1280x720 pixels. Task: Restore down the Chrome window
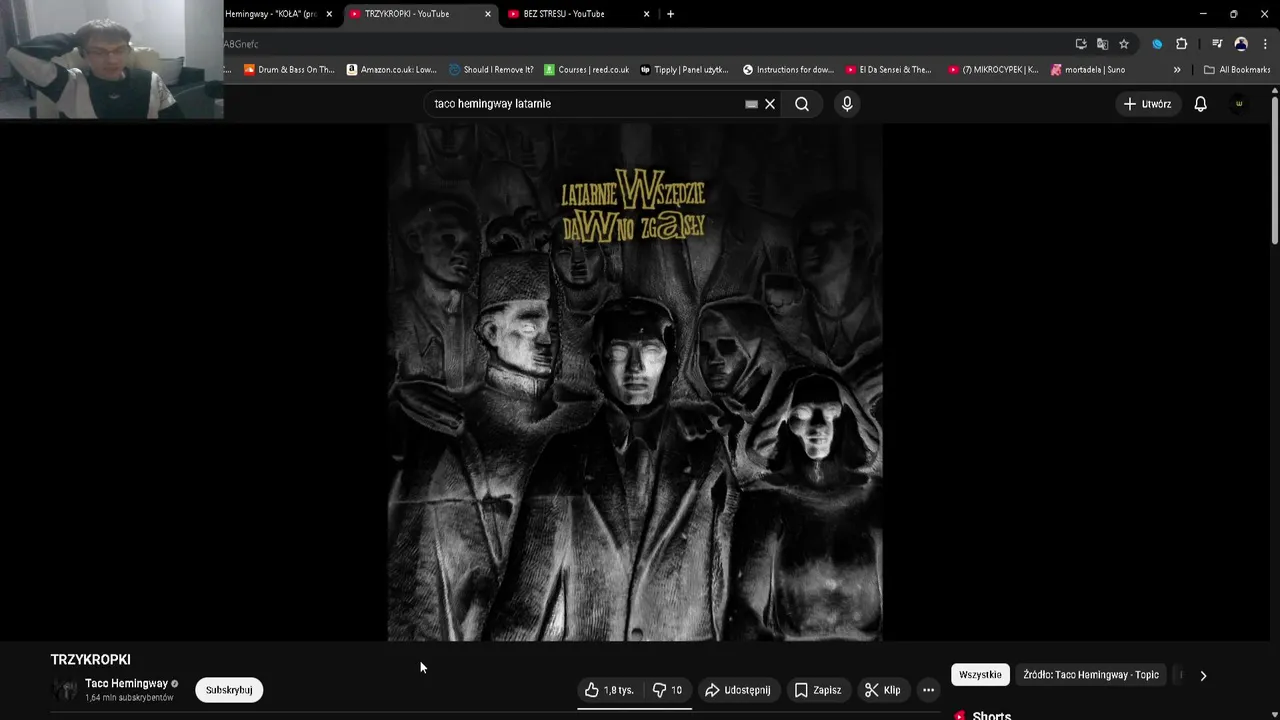coord(1233,14)
